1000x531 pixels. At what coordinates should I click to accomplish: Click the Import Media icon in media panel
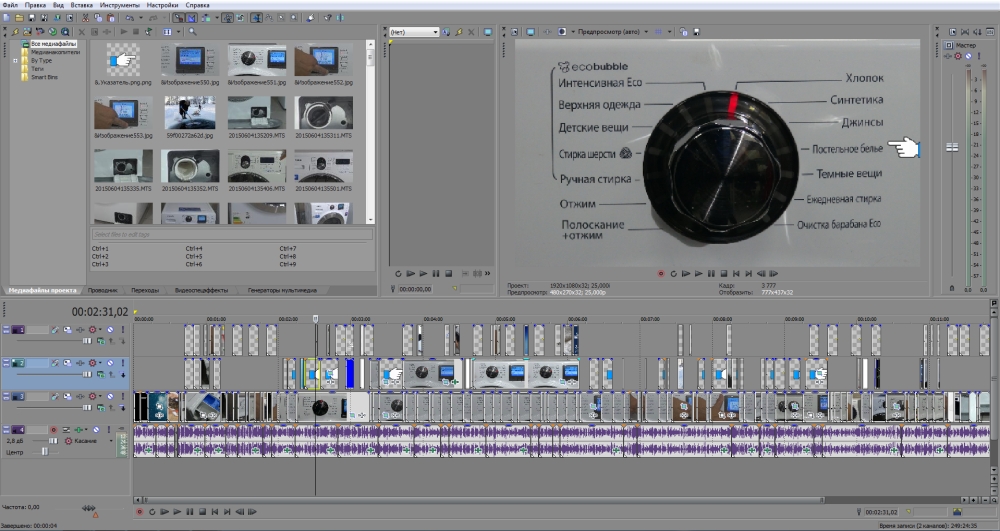point(27,31)
